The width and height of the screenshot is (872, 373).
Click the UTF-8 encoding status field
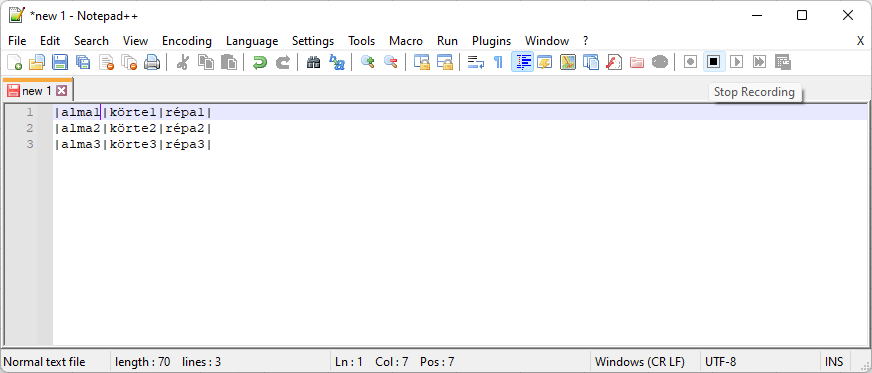click(x=760, y=362)
